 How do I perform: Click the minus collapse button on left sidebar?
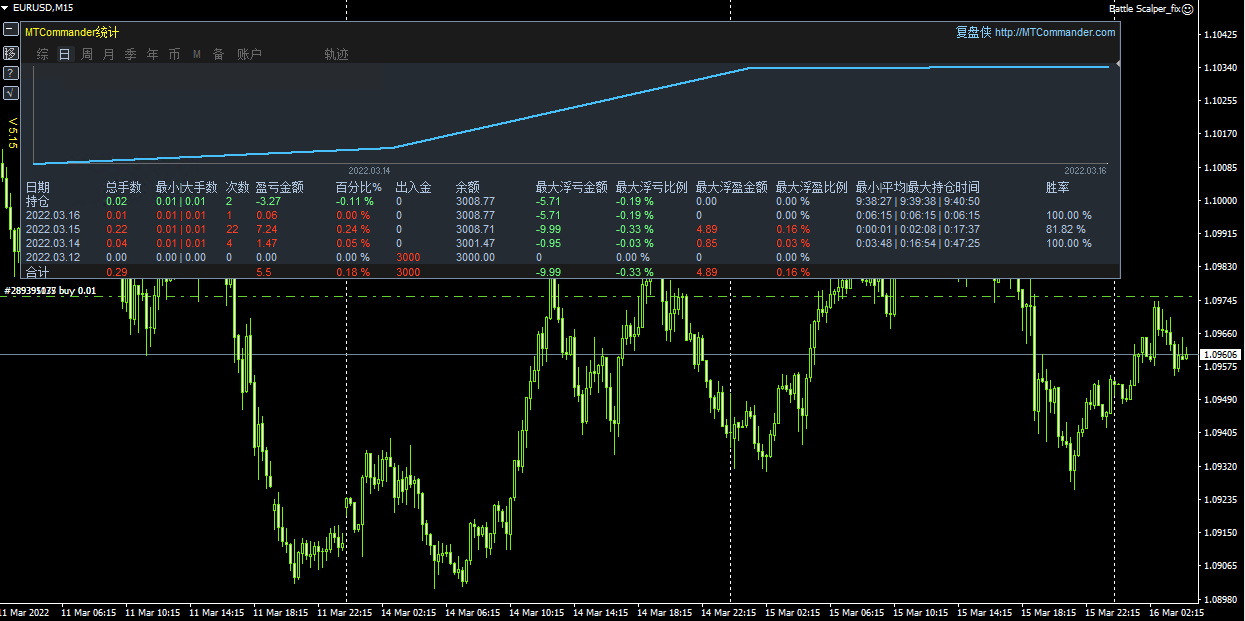pyautogui.click(x=10, y=30)
